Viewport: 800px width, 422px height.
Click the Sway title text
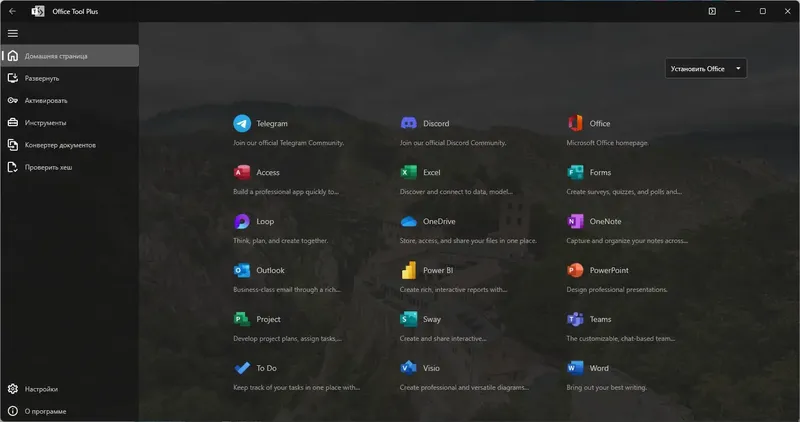[432, 319]
